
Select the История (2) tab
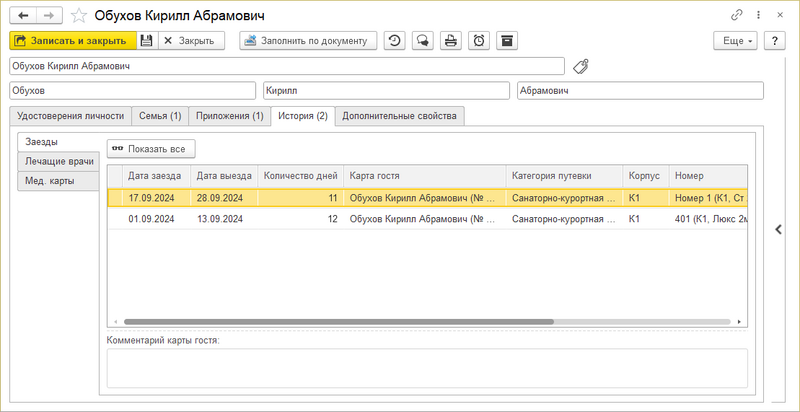pos(303,116)
